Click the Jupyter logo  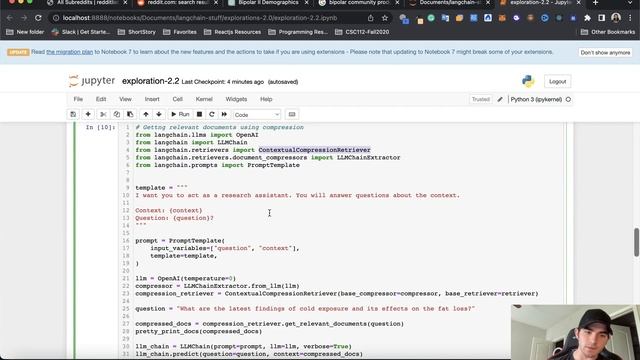(92, 81)
